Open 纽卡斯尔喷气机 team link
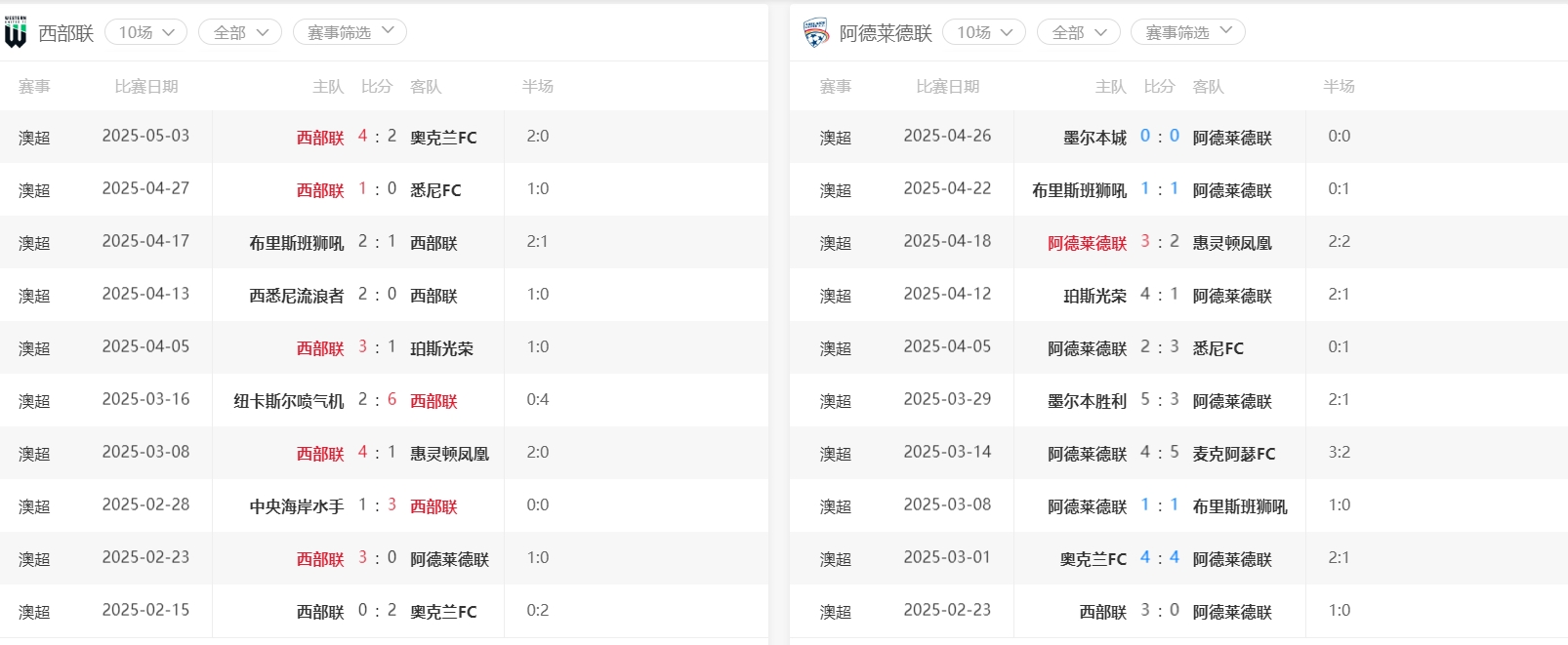Viewport: 1568px width, 645px height. (x=288, y=401)
